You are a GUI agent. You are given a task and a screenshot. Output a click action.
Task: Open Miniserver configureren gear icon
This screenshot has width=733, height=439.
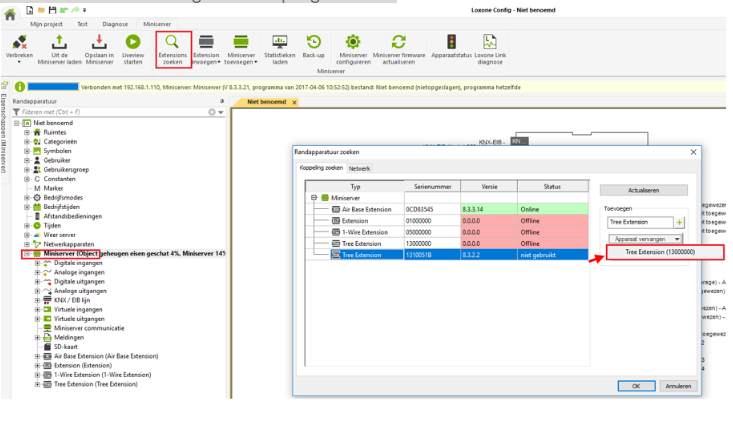pos(354,42)
